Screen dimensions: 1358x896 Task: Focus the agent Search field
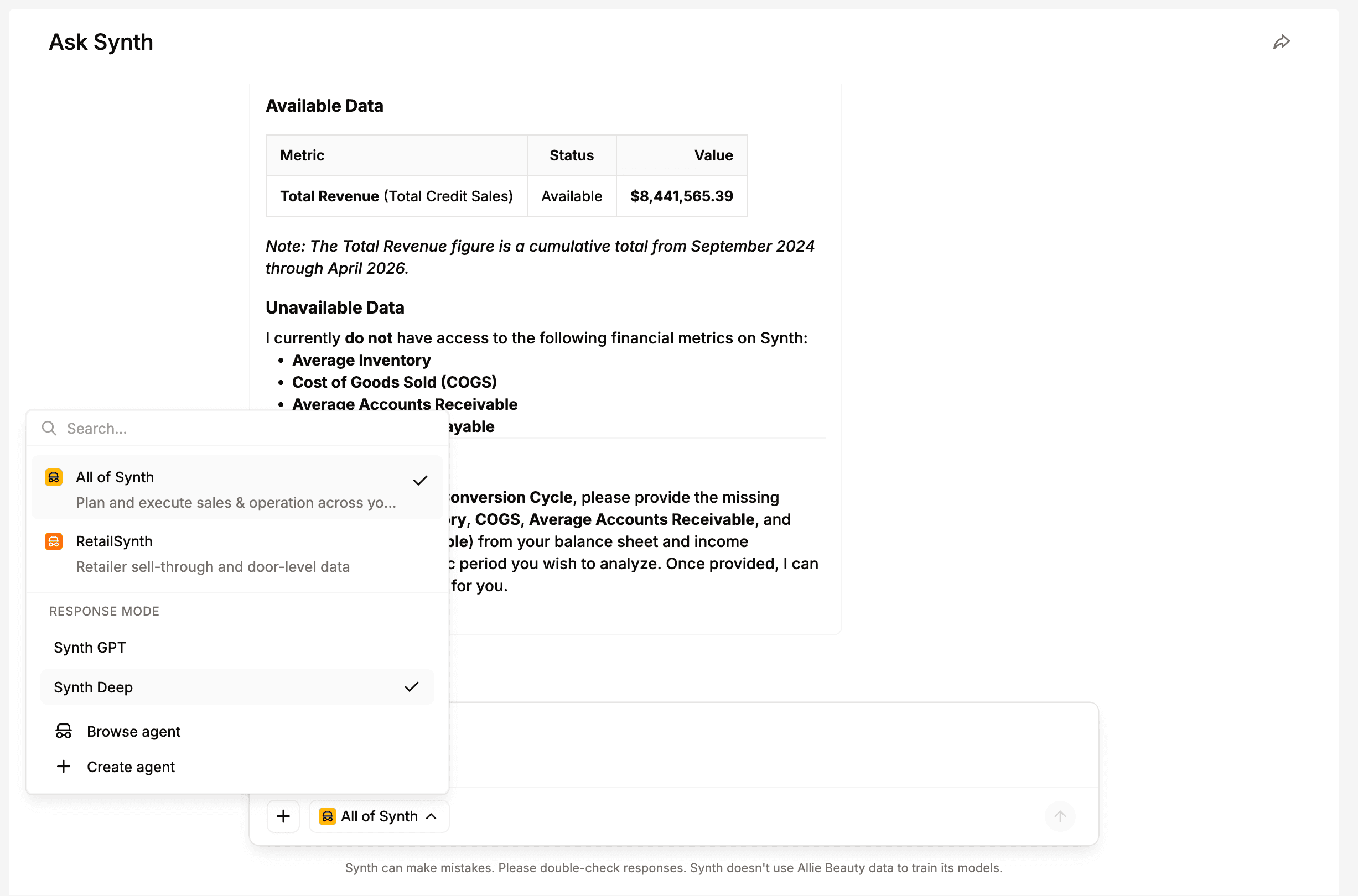click(x=237, y=428)
